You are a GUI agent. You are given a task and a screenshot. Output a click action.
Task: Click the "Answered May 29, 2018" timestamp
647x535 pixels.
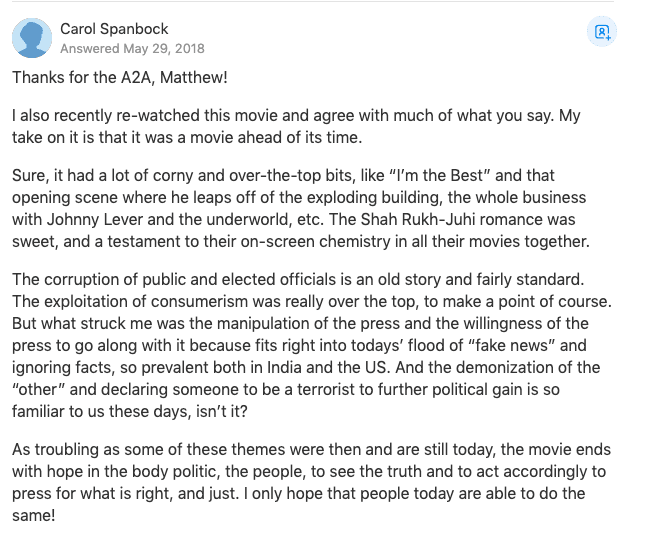click(132, 48)
